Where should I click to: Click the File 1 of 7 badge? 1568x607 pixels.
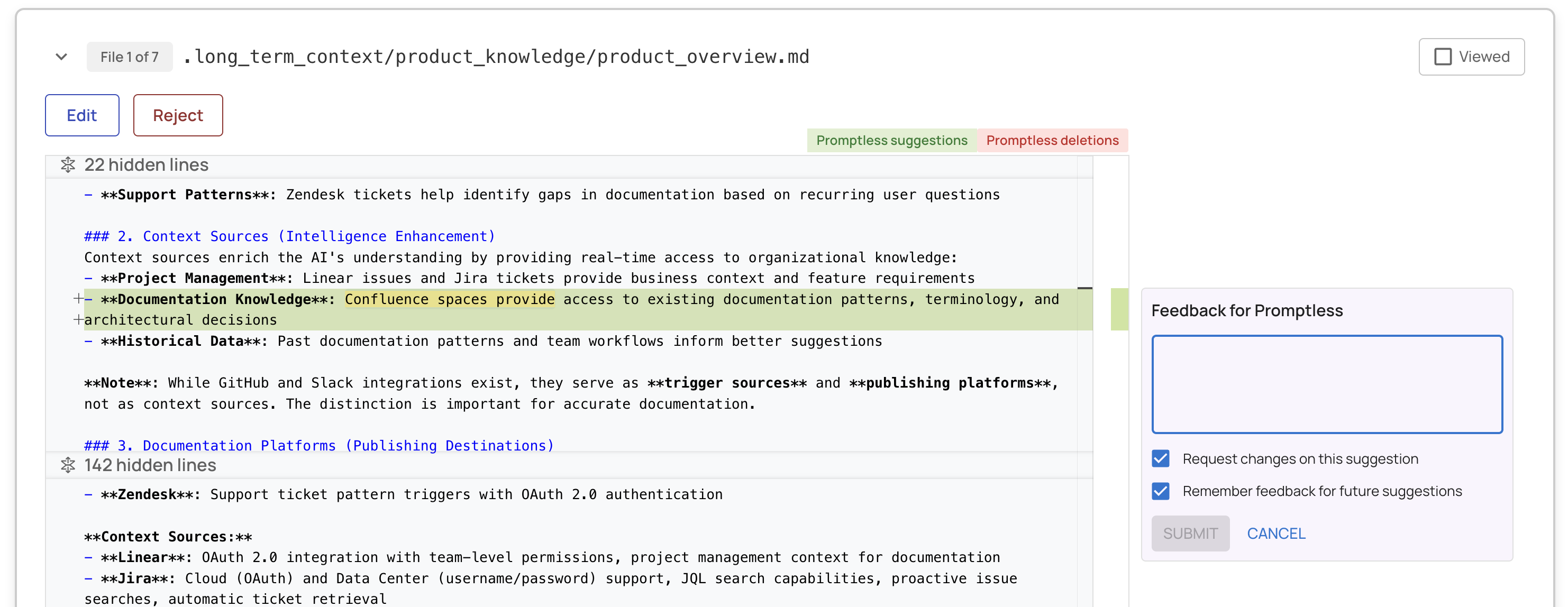(x=129, y=57)
